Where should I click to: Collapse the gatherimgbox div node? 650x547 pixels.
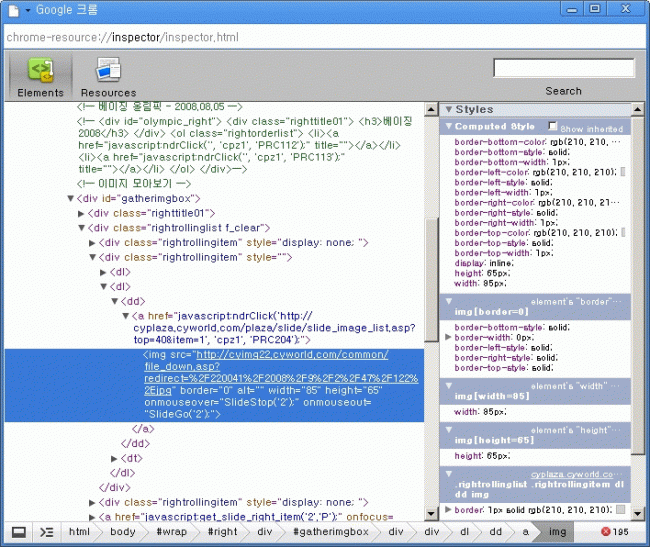click(70, 198)
